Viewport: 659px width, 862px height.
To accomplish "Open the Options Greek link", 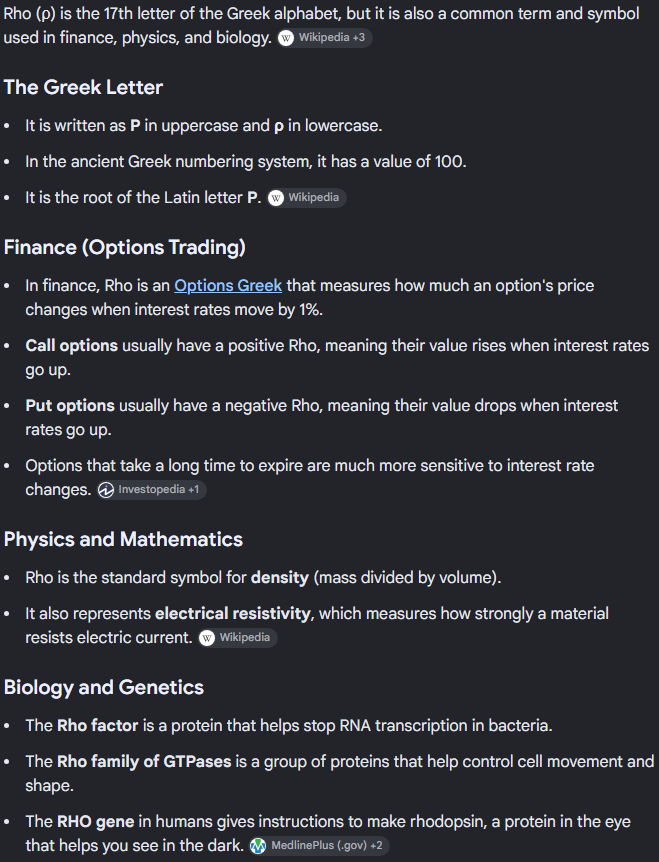I will [228, 285].
